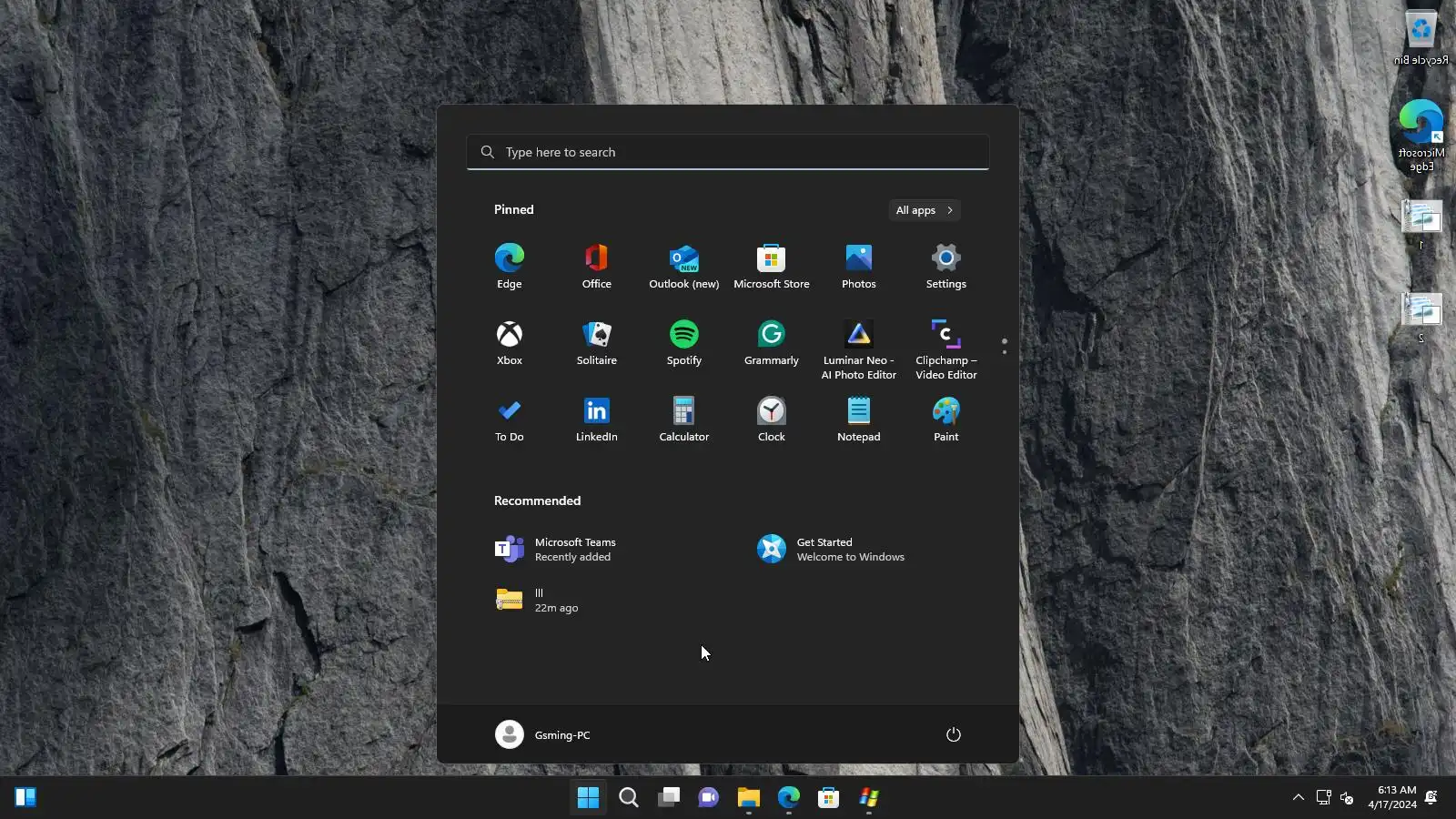This screenshot has width=1456, height=819.
Task: Open the LinkedIn app
Action: (597, 420)
